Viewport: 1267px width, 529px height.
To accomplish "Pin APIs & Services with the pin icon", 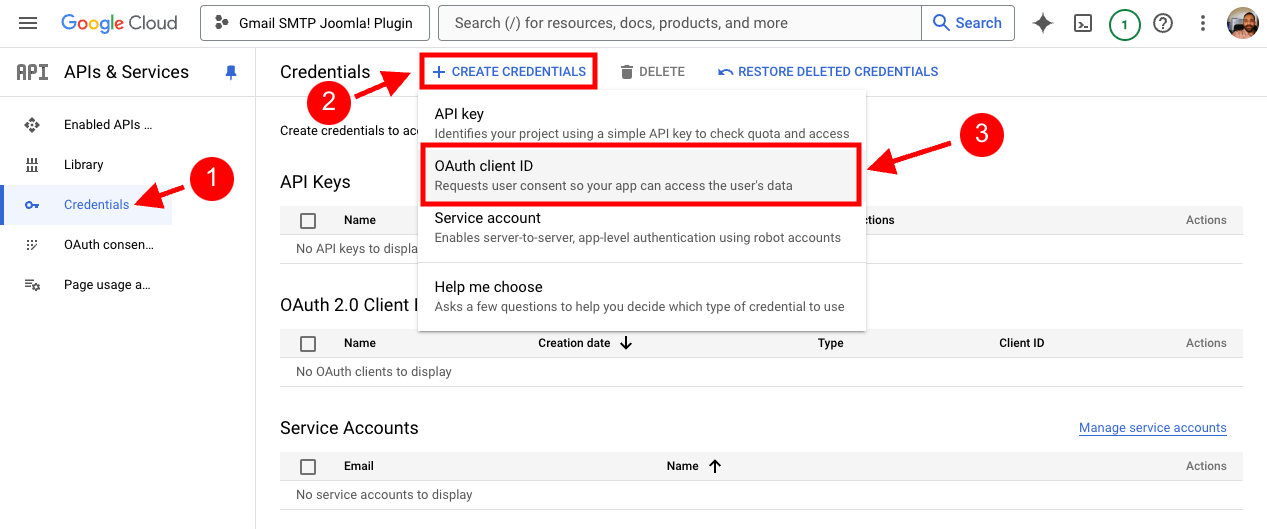I will point(231,72).
